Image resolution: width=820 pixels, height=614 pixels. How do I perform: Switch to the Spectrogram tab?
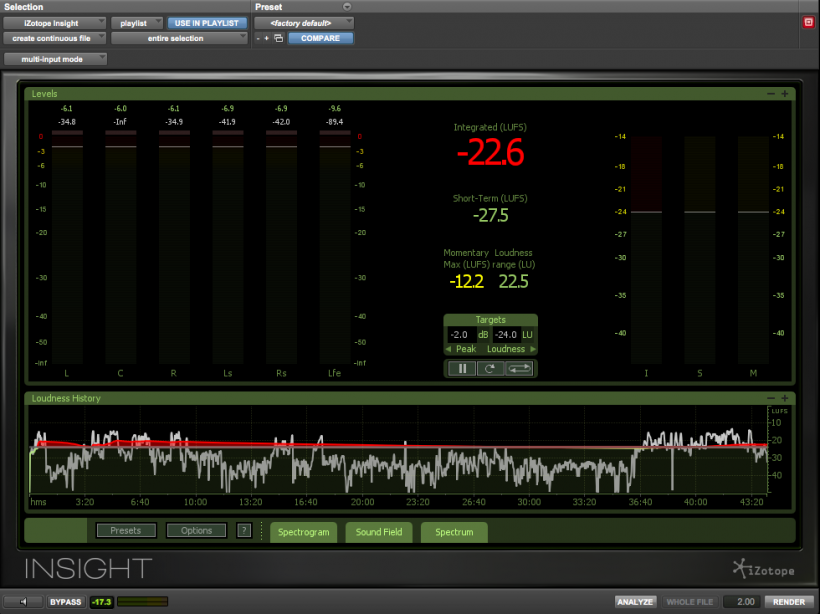tap(303, 532)
